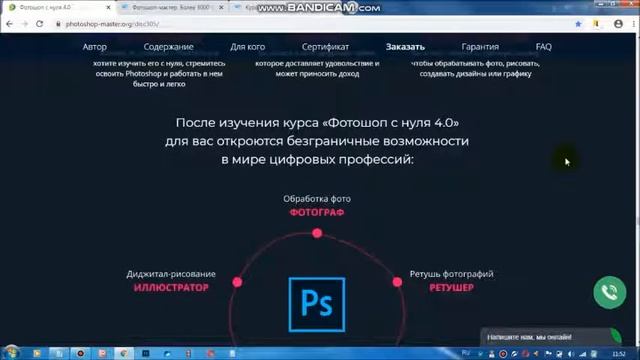
Task: Click the 'РЕТУШЕР' profession label
Action: [451, 288]
